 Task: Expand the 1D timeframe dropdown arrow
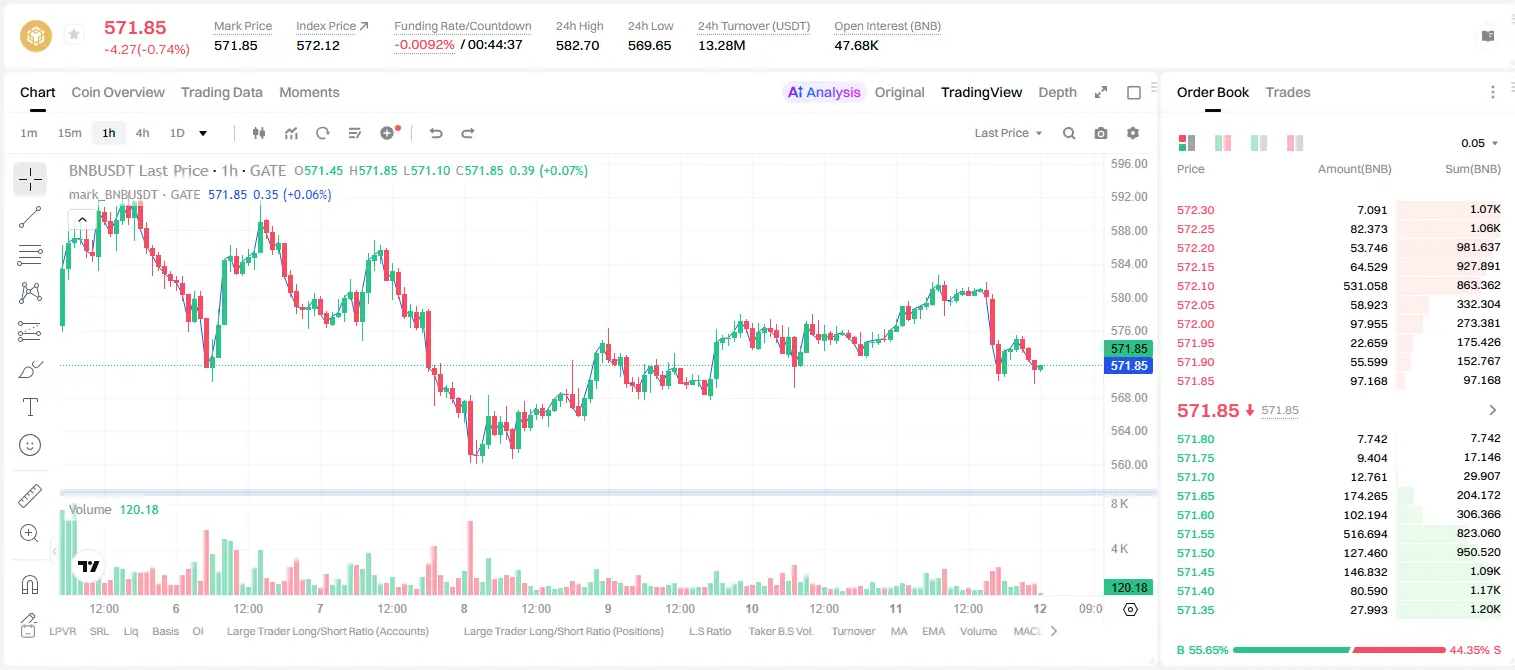[x=203, y=133]
